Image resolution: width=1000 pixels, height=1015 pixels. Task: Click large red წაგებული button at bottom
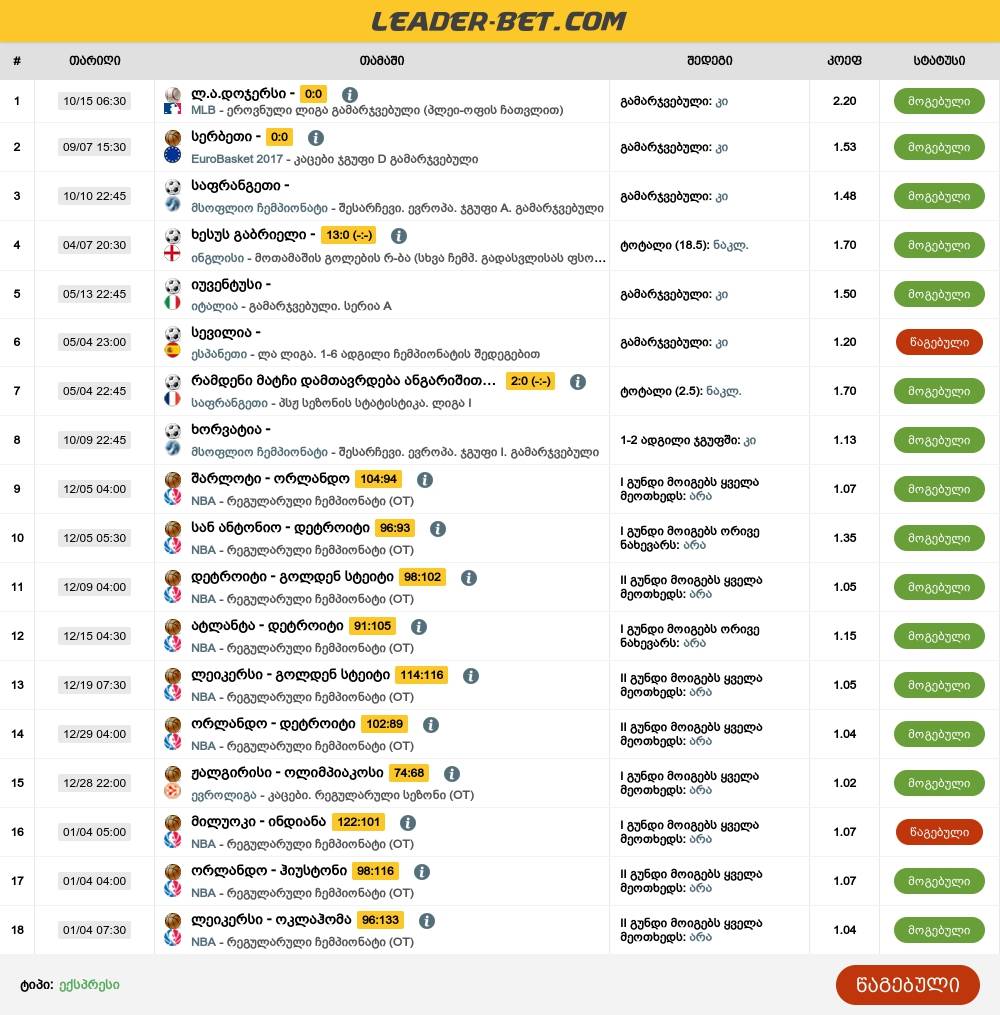(907, 985)
